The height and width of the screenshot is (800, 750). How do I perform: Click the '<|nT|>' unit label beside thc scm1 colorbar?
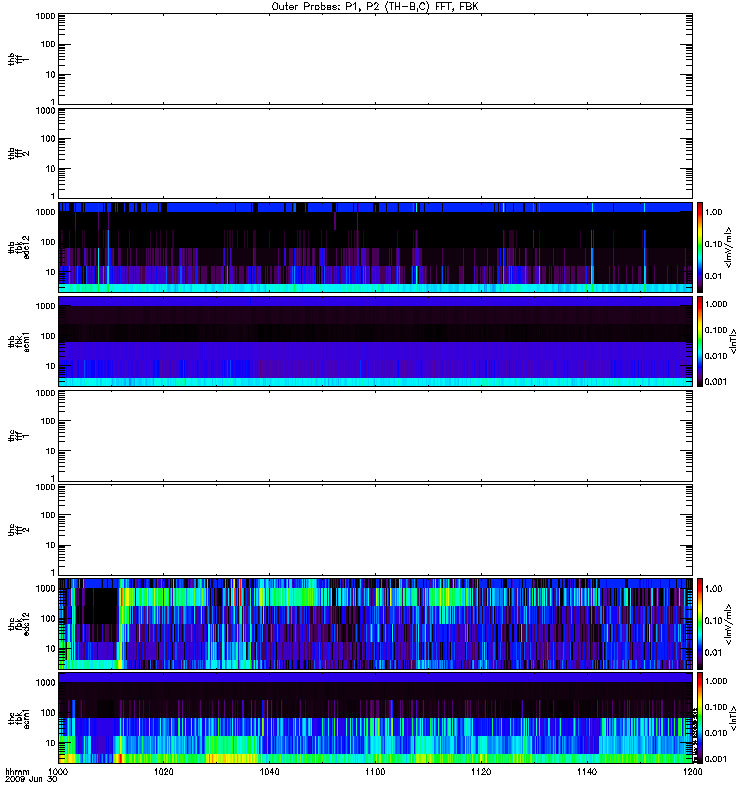tap(733, 718)
